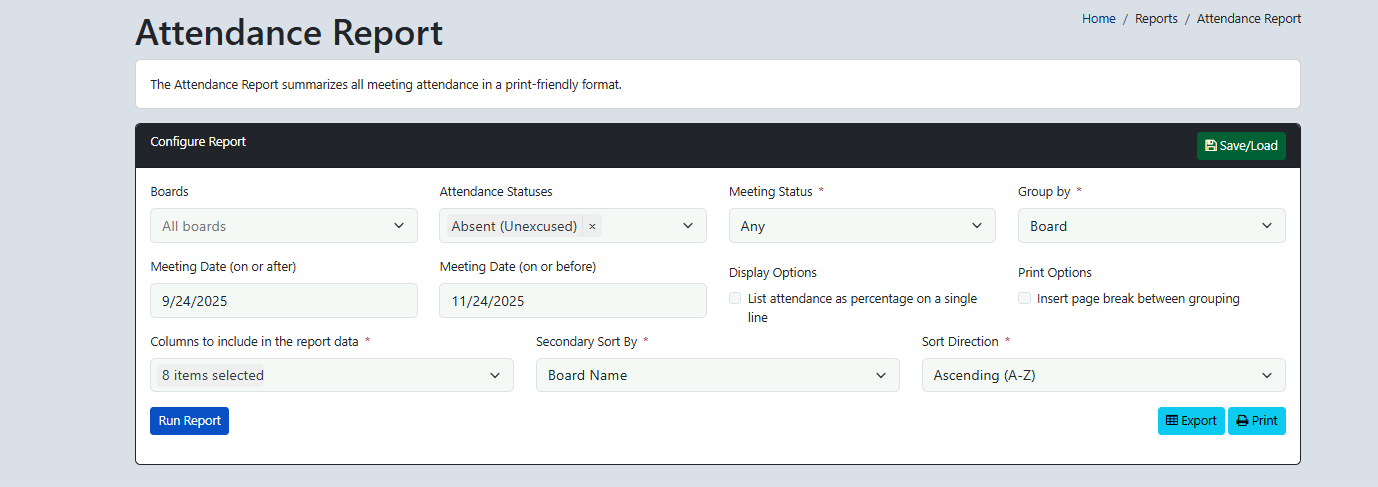Click the table icon on Export
Image resolution: width=1378 pixels, height=487 pixels.
[1172, 421]
